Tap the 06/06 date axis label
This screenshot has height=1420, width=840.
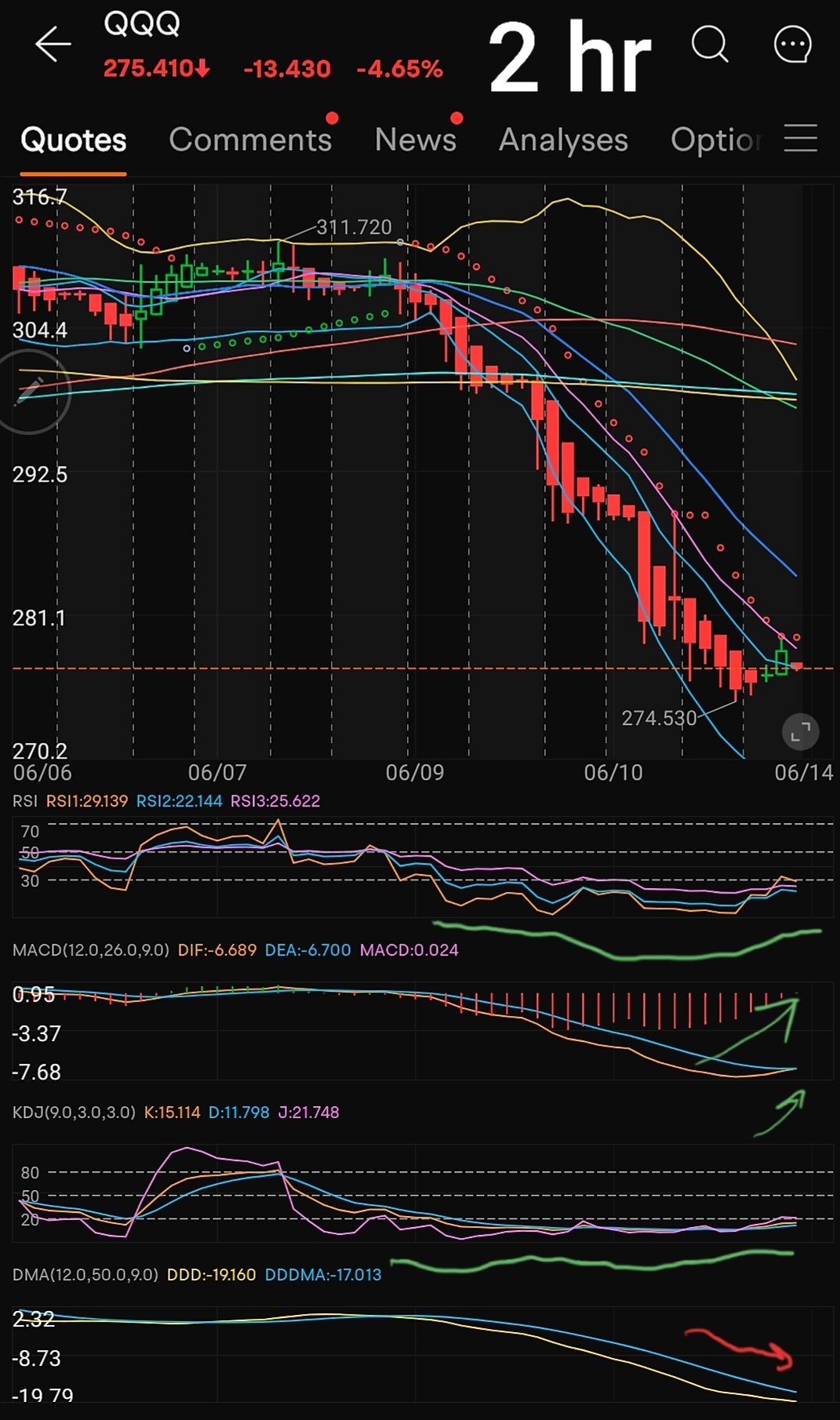pos(42,773)
